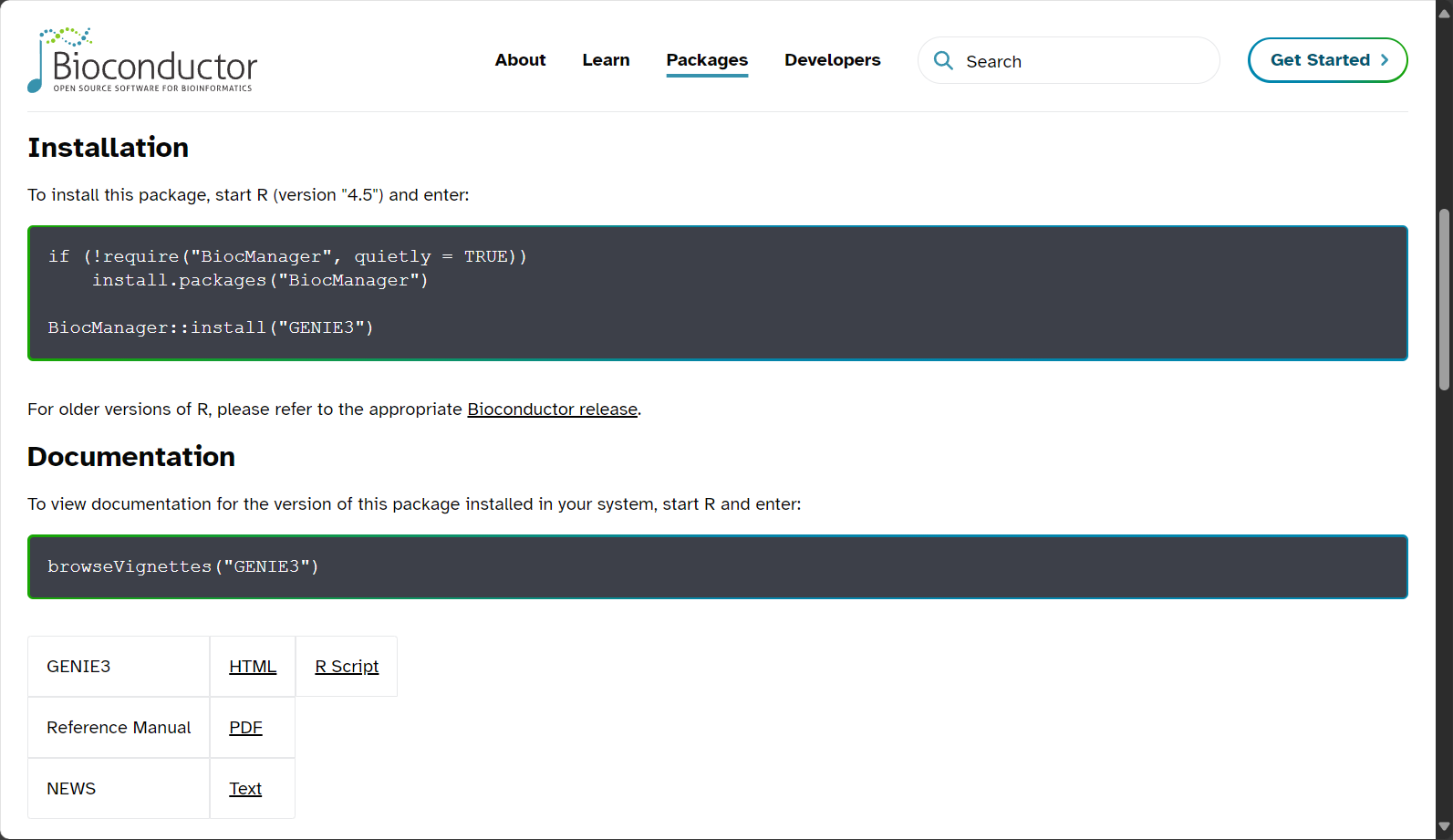Click the search magnifier icon
1453x840 pixels.
click(943, 61)
